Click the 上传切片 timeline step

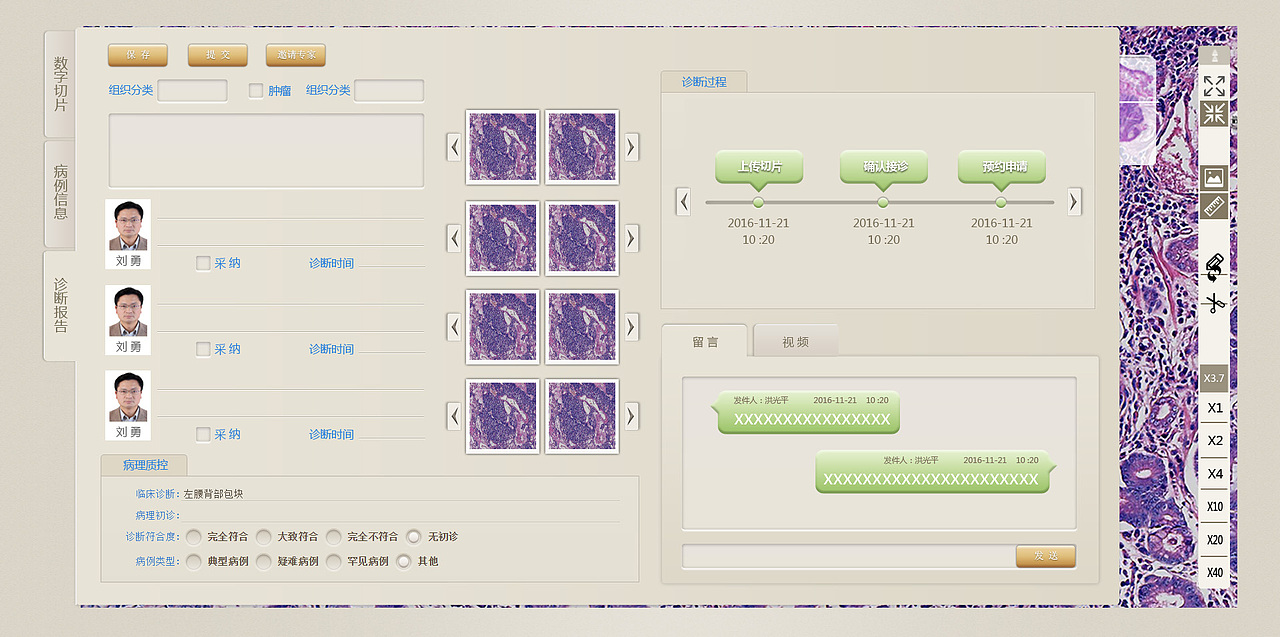tap(759, 167)
